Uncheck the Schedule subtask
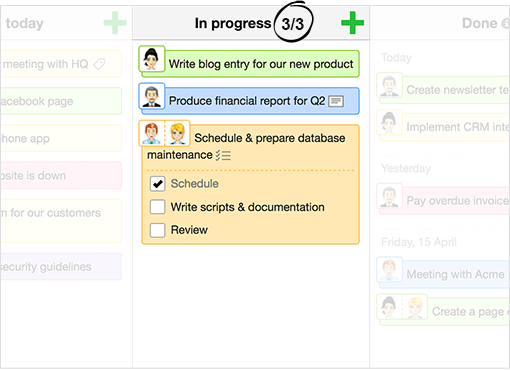 [x=157, y=184]
